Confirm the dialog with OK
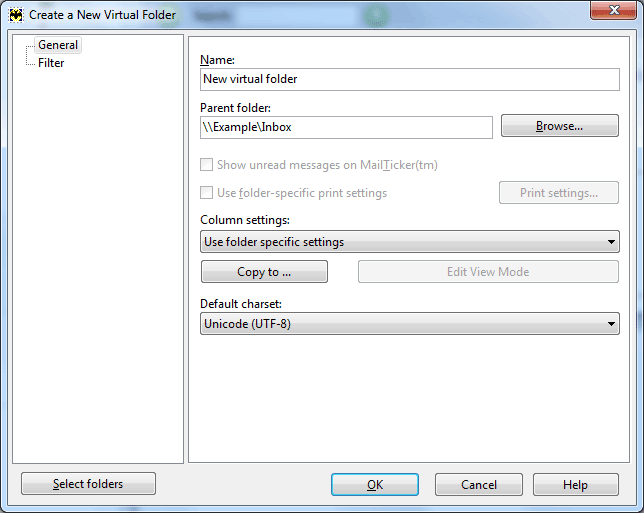644x513 pixels. pyautogui.click(x=375, y=485)
